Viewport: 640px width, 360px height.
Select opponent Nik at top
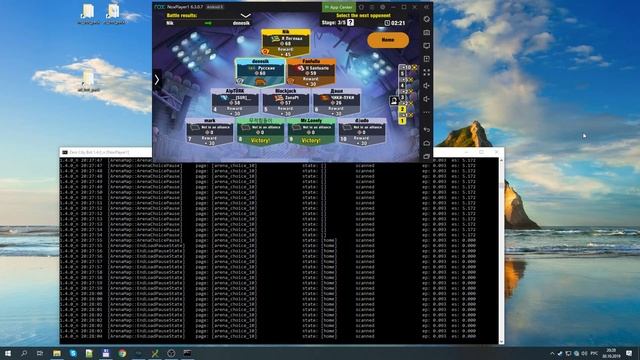pyautogui.click(x=286, y=43)
